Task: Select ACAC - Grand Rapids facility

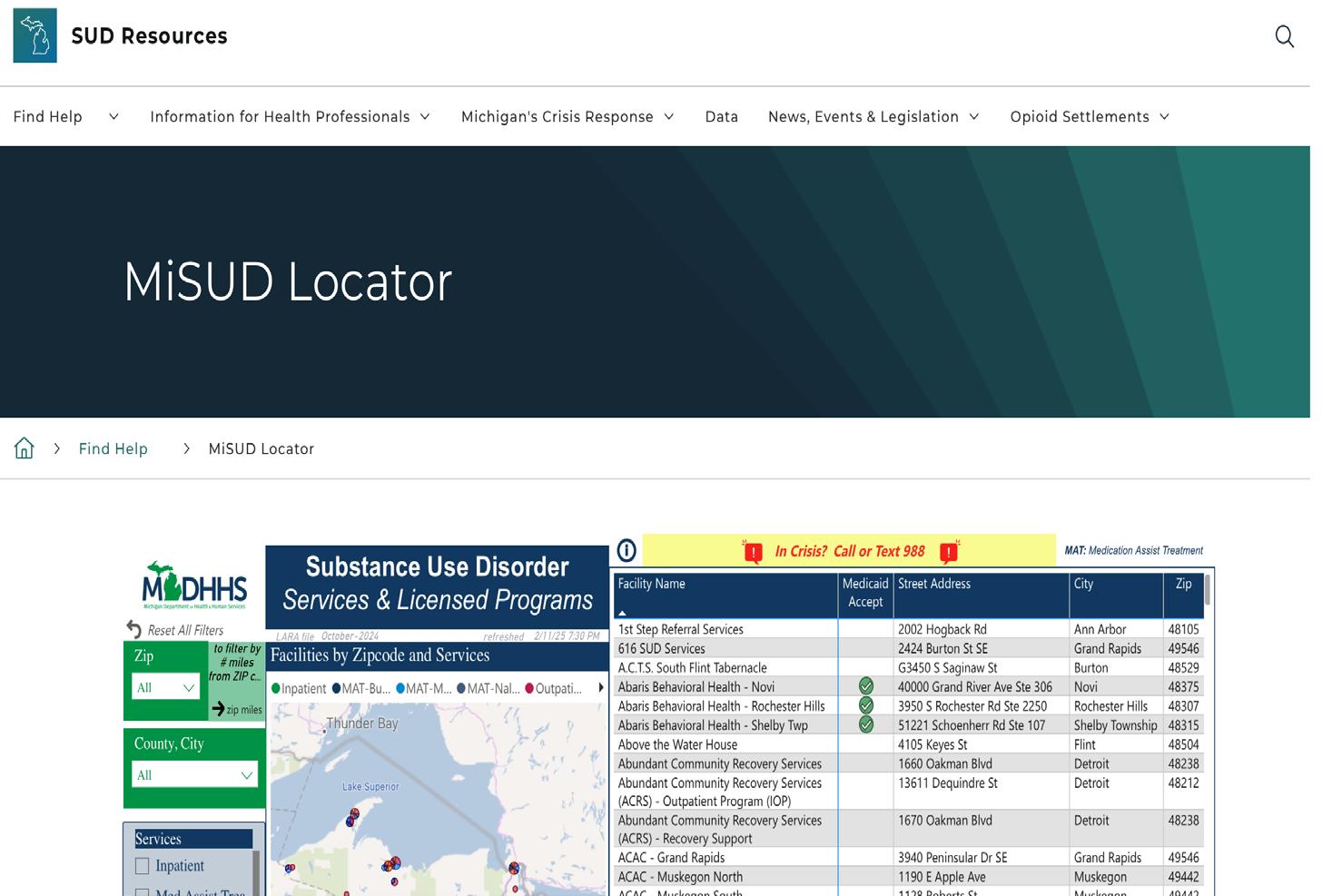Action: pyautogui.click(x=671, y=858)
